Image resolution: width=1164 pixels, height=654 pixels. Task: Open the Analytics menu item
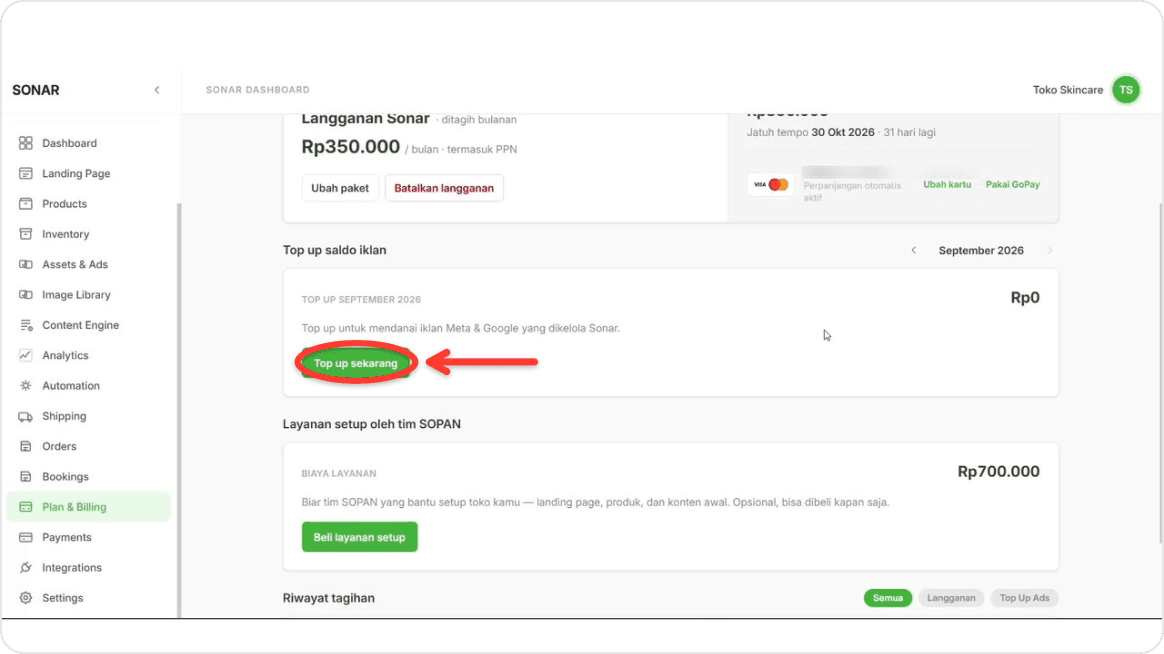tap(88, 355)
